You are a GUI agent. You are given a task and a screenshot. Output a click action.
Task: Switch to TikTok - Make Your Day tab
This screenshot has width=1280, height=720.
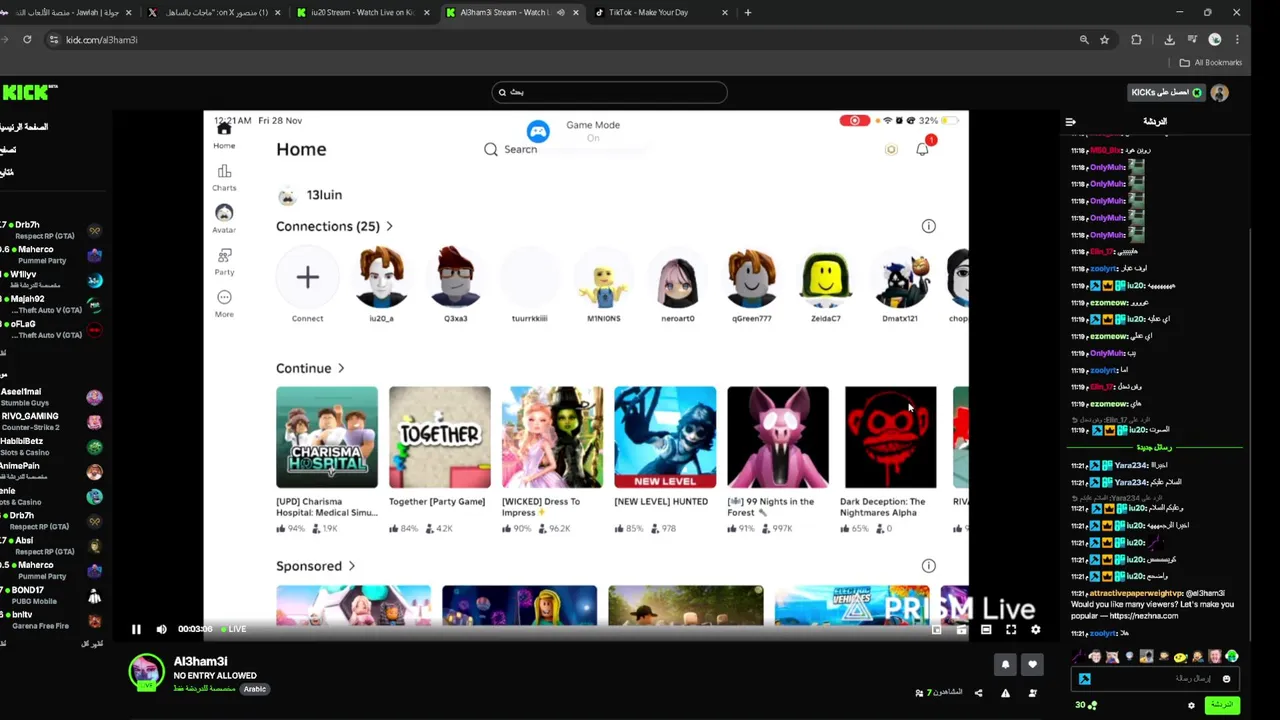click(x=660, y=13)
